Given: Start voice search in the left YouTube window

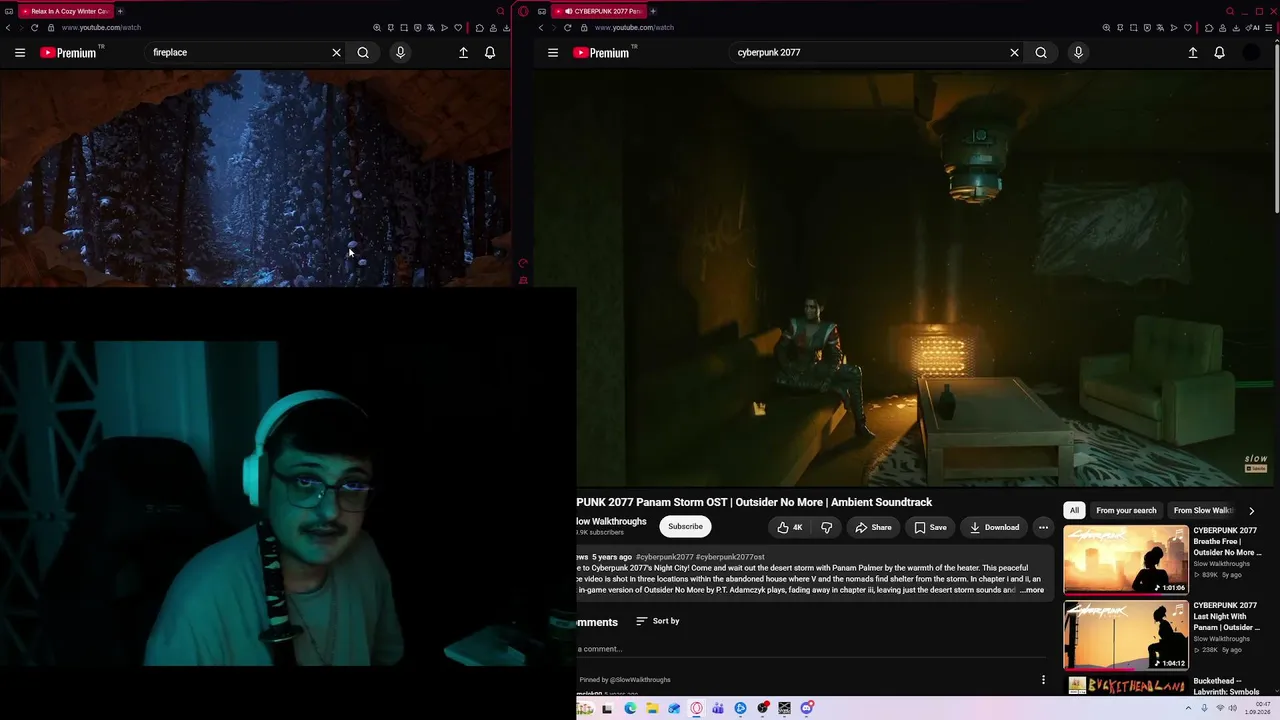Looking at the screenshot, I should tap(400, 52).
